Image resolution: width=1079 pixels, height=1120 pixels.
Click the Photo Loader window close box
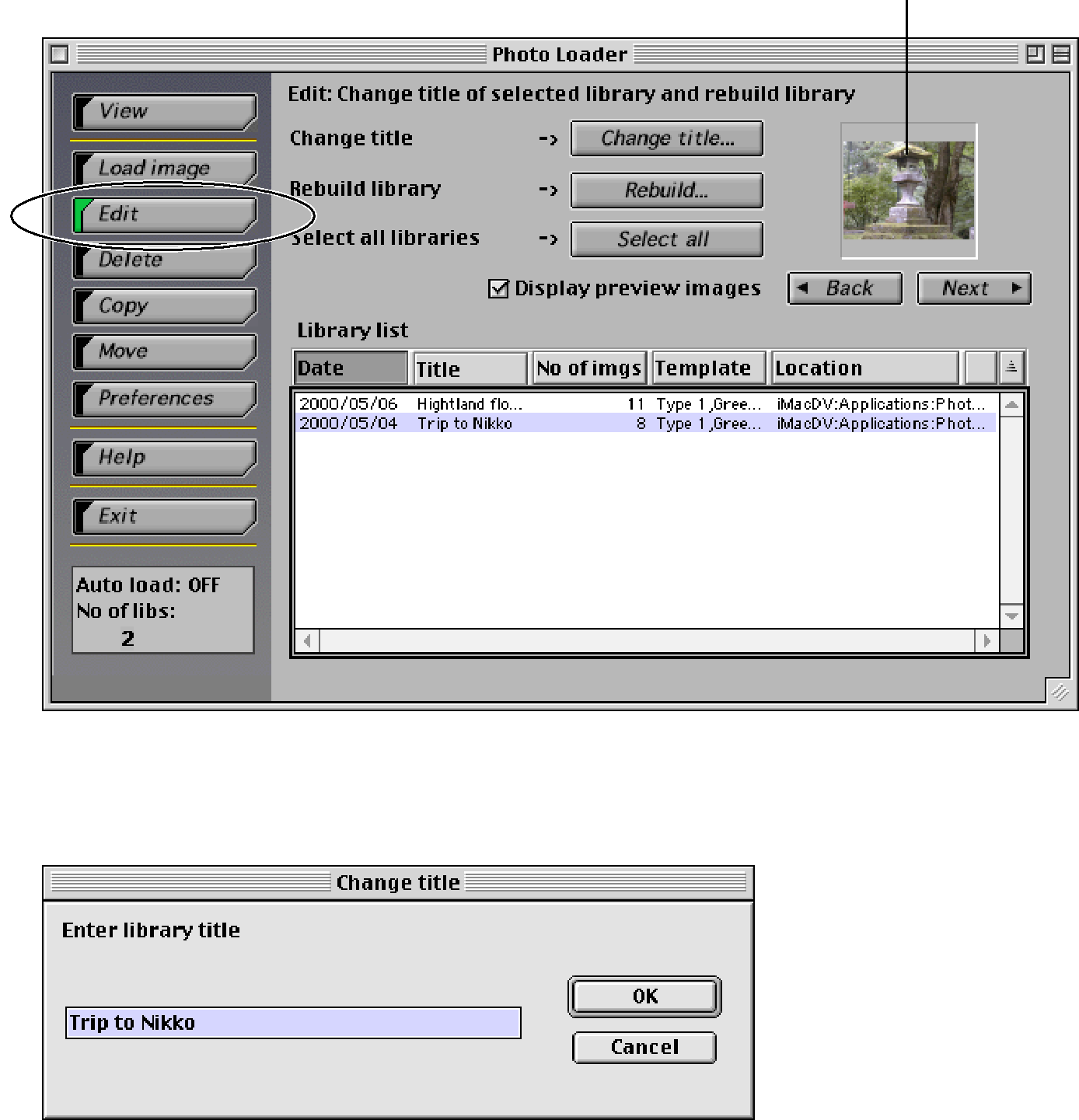[x=59, y=55]
